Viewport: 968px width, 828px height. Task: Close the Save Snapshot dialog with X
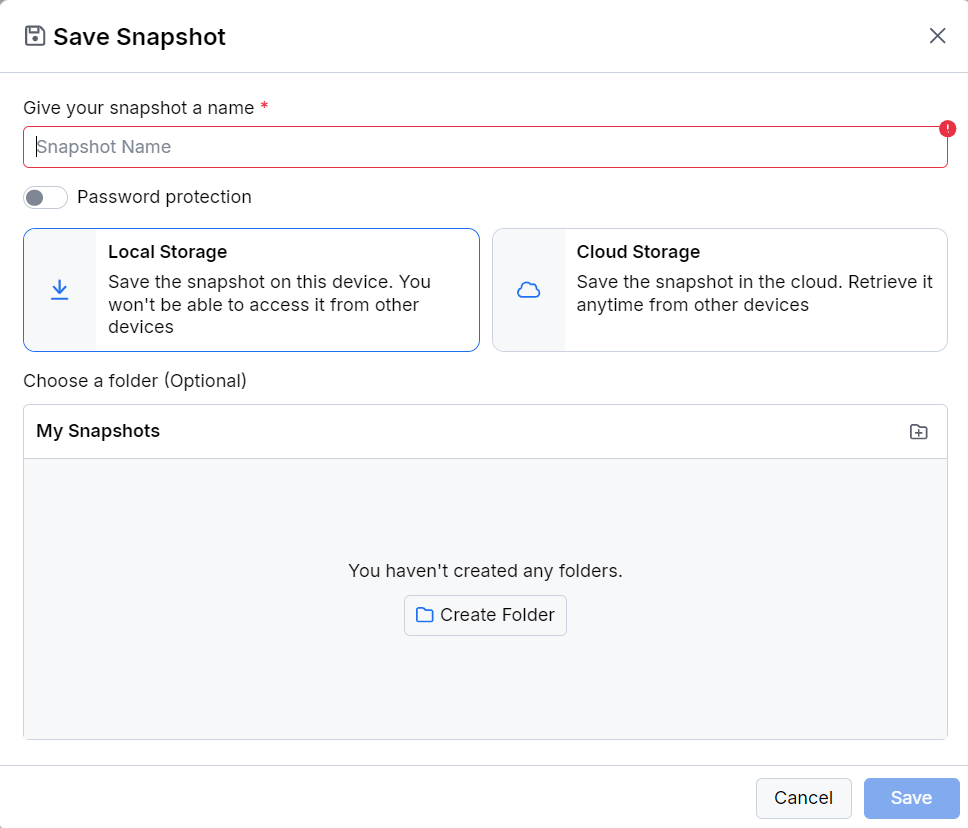937,36
